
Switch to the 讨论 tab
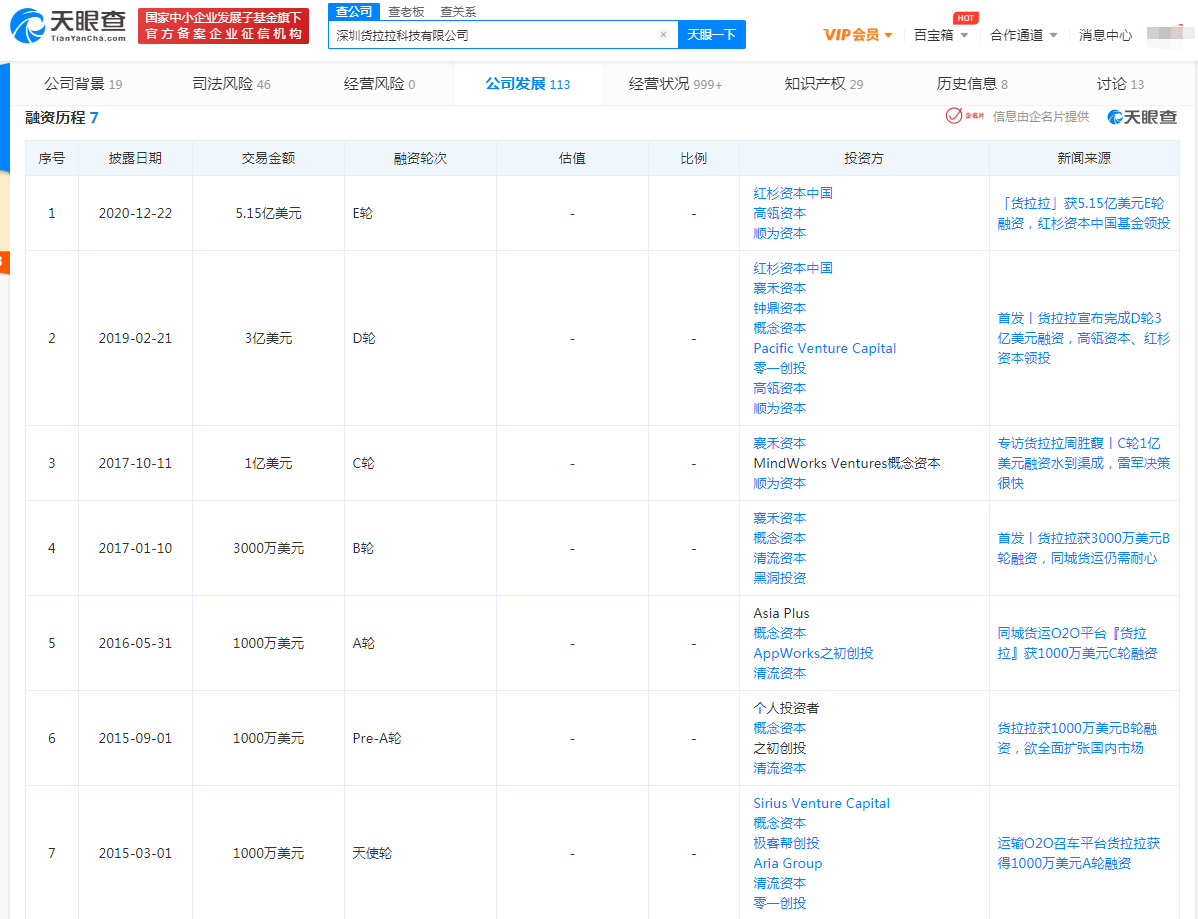(1120, 84)
